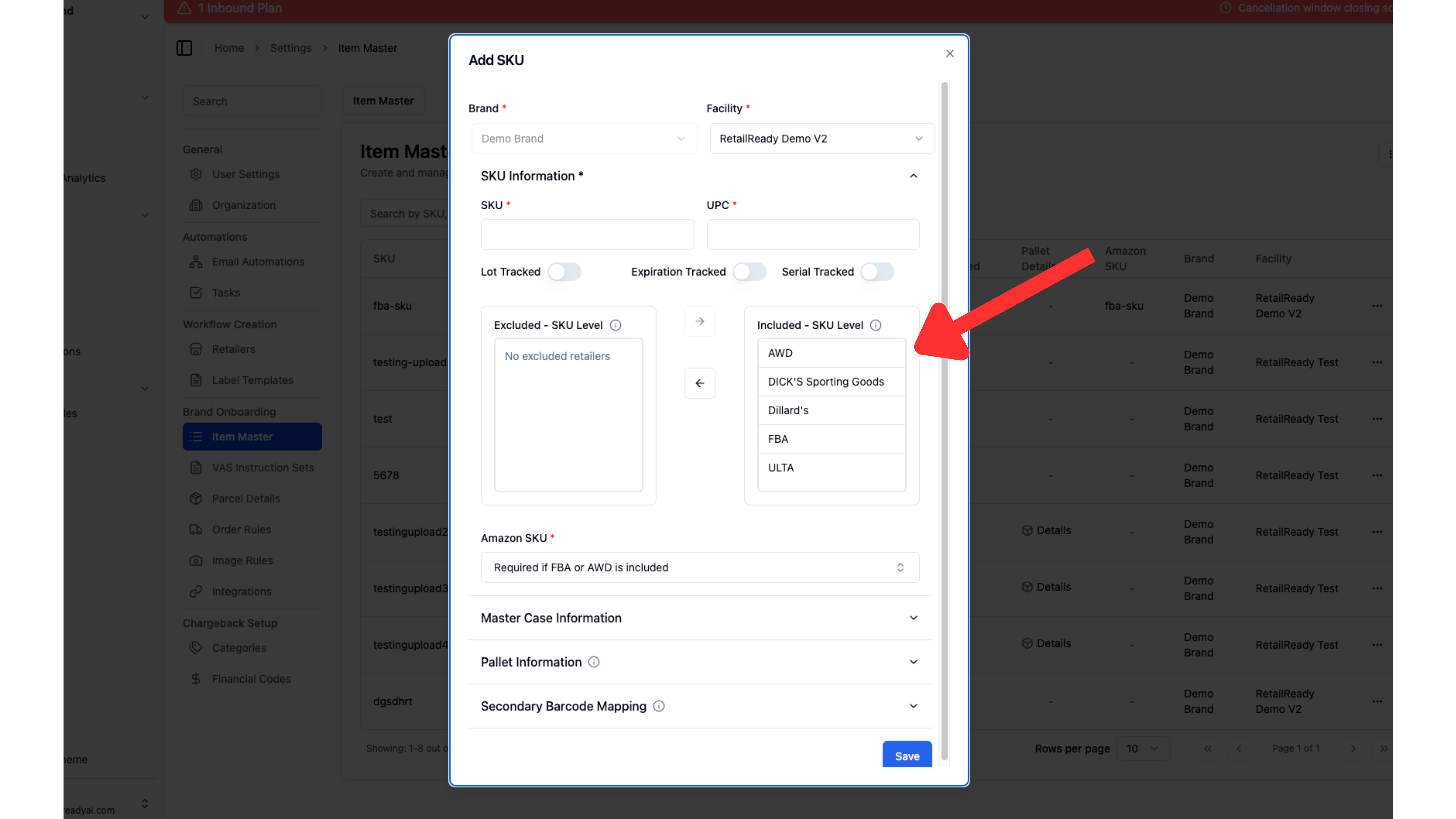Toggle Lot Tracked switch
1456x819 pixels.
(564, 272)
